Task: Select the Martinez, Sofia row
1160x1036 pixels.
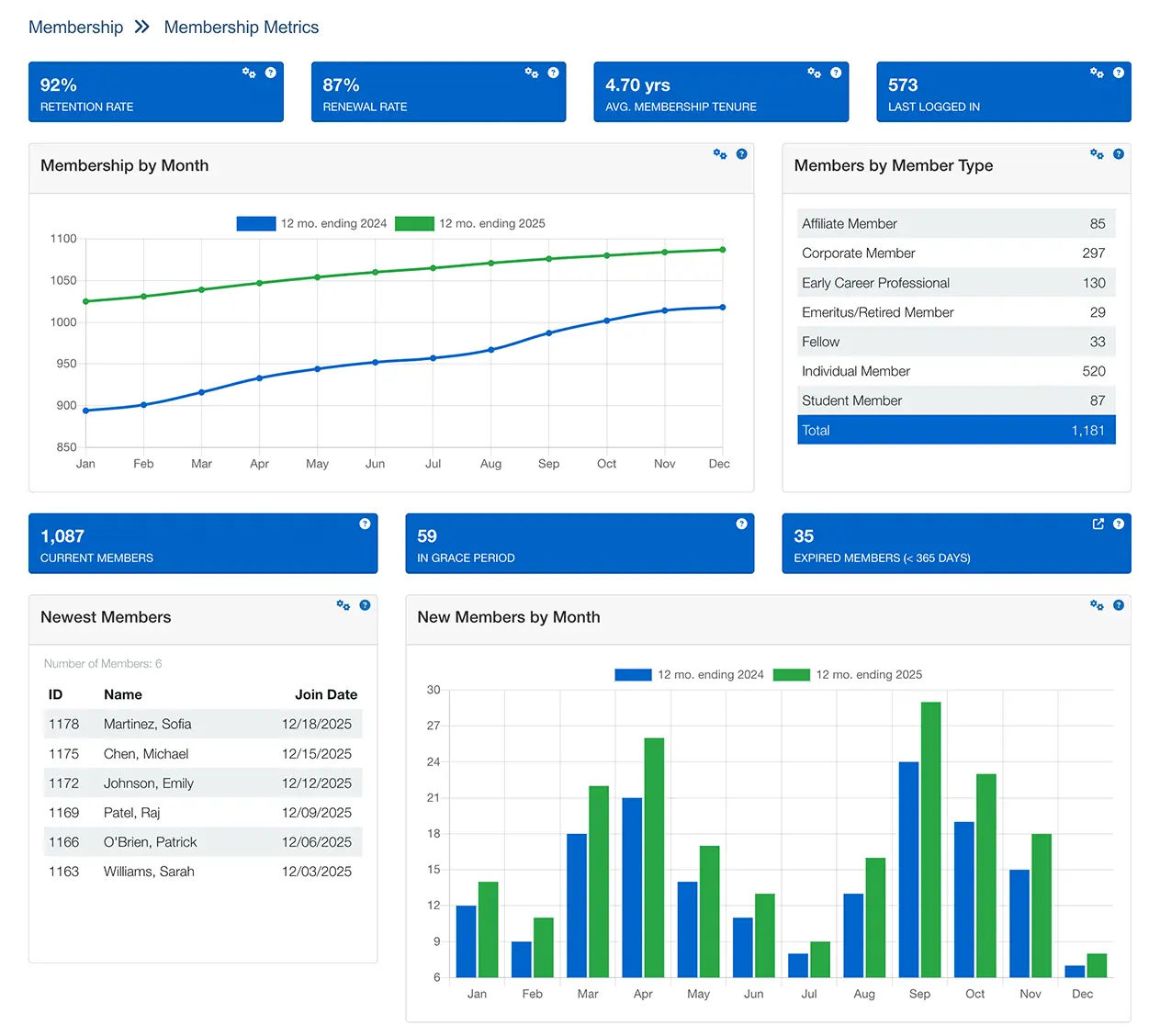Action: [x=202, y=724]
